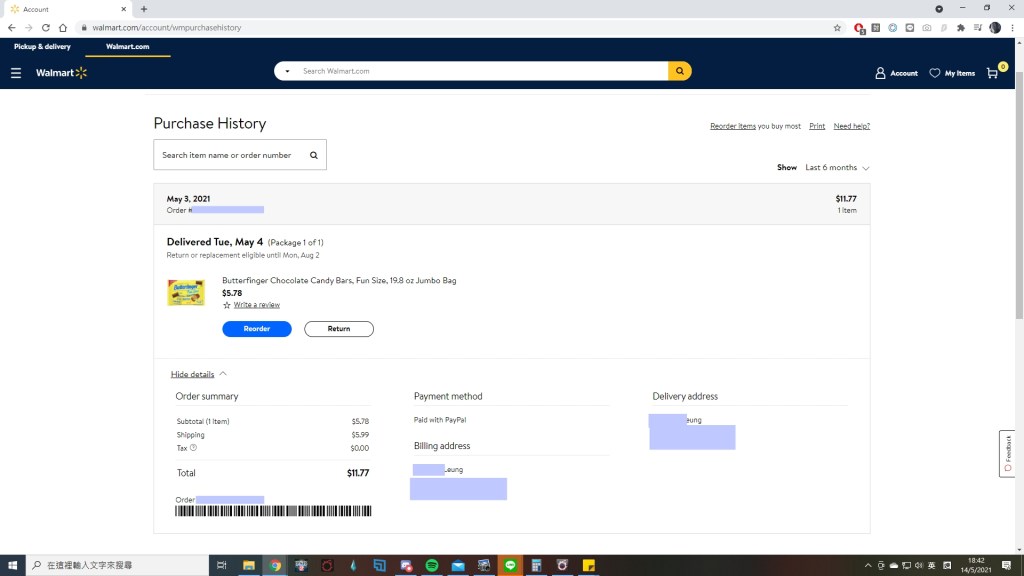Select the Walmart.com tab
Image resolution: width=1024 pixels, height=576 pixels.
click(128, 47)
